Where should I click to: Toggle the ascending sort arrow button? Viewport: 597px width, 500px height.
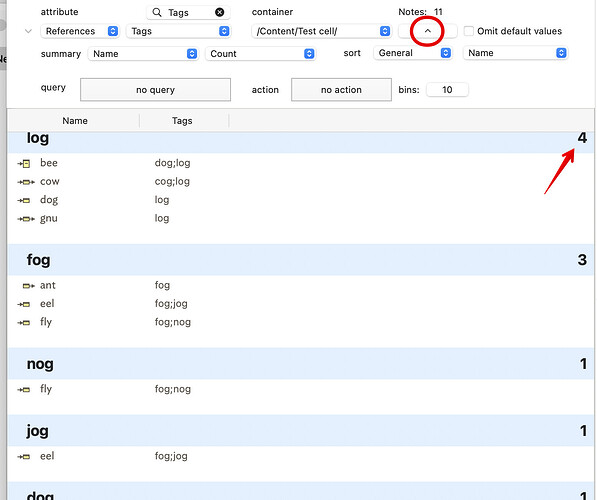coord(428,31)
